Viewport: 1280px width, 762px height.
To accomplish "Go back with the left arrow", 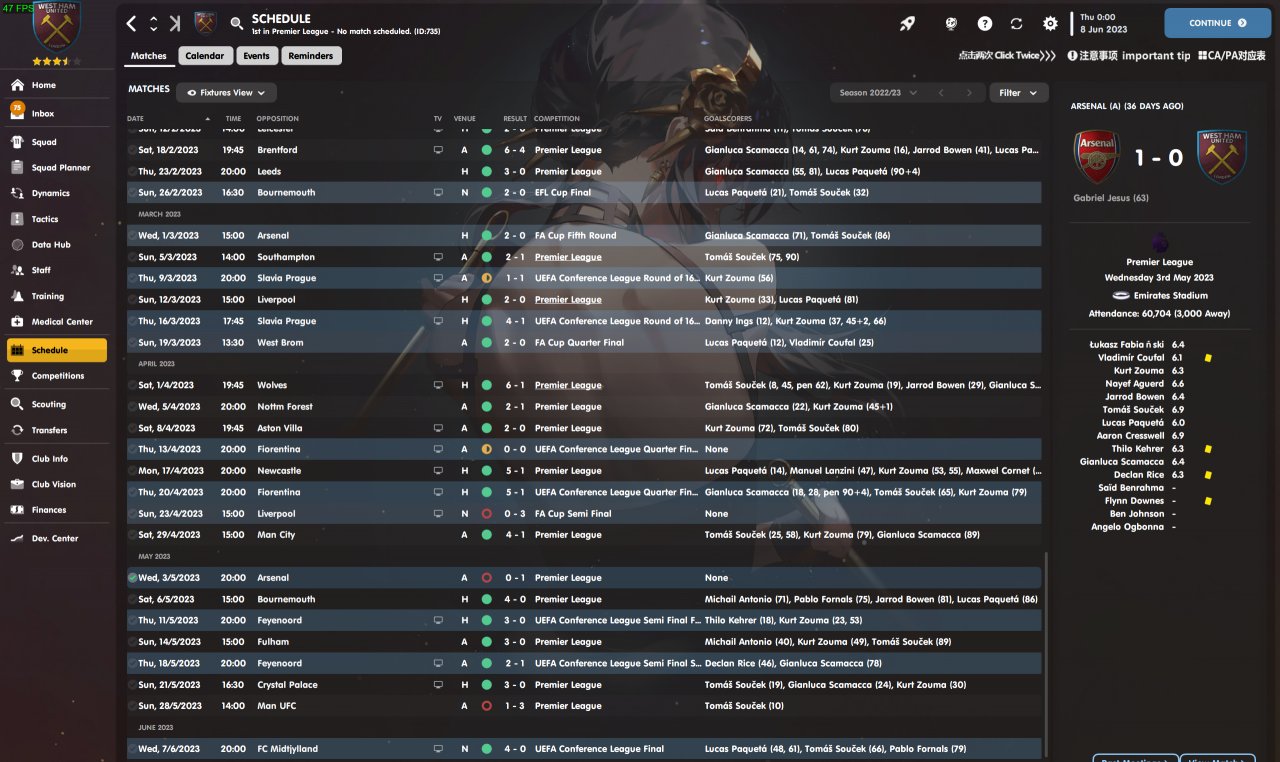I will [132, 24].
